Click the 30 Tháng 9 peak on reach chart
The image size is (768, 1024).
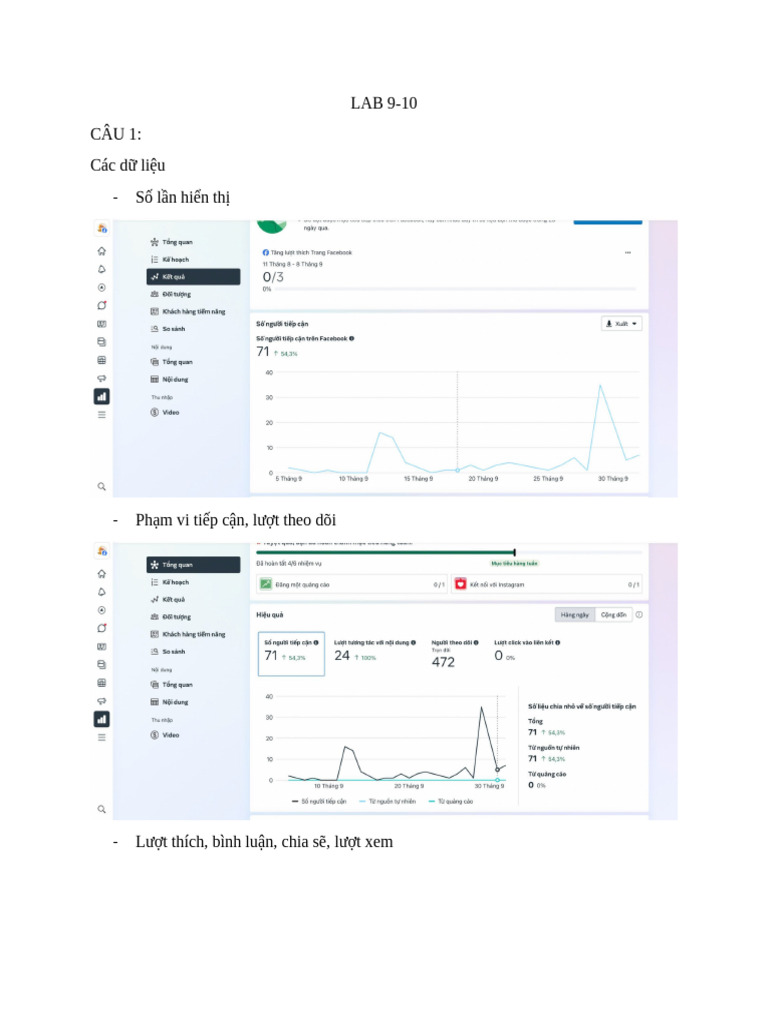(600, 386)
